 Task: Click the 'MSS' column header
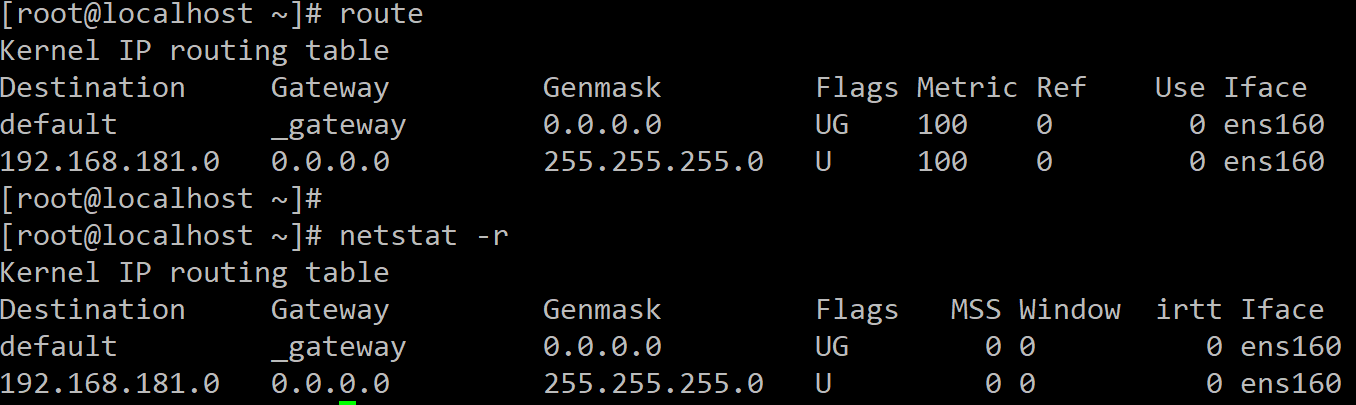click(976, 310)
